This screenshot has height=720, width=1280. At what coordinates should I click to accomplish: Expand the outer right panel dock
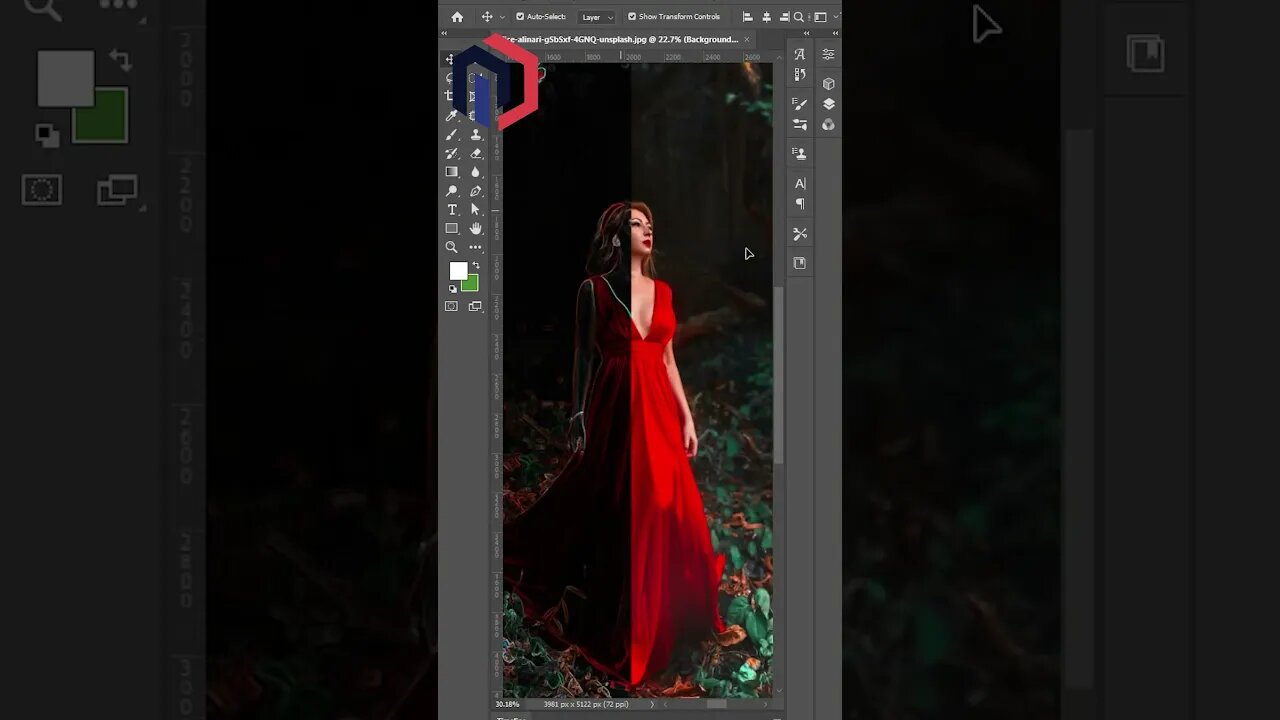click(836, 33)
